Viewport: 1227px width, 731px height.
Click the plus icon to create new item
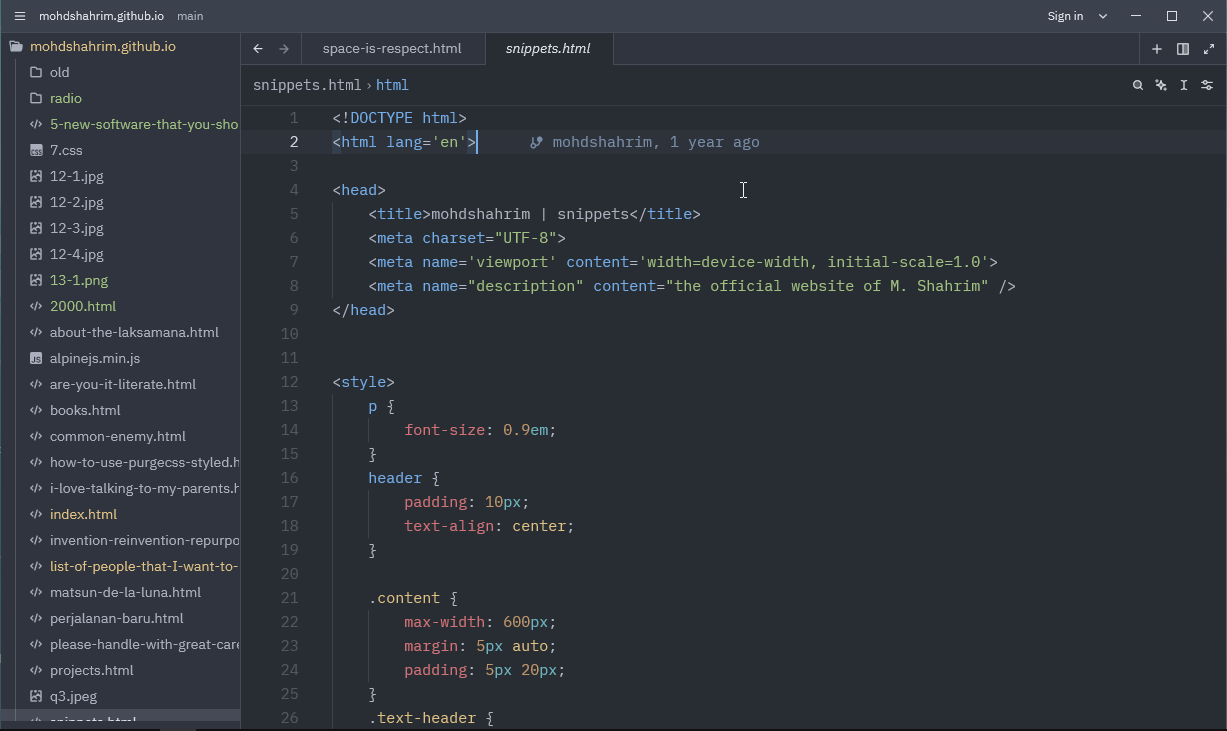pyautogui.click(x=1157, y=48)
